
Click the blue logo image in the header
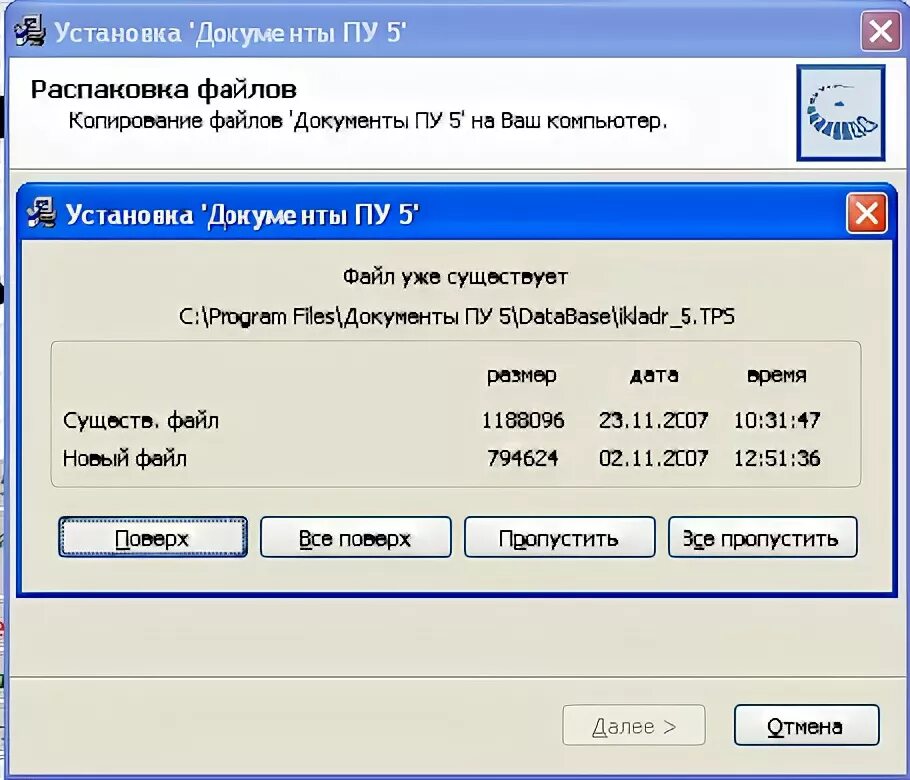click(840, 113)
